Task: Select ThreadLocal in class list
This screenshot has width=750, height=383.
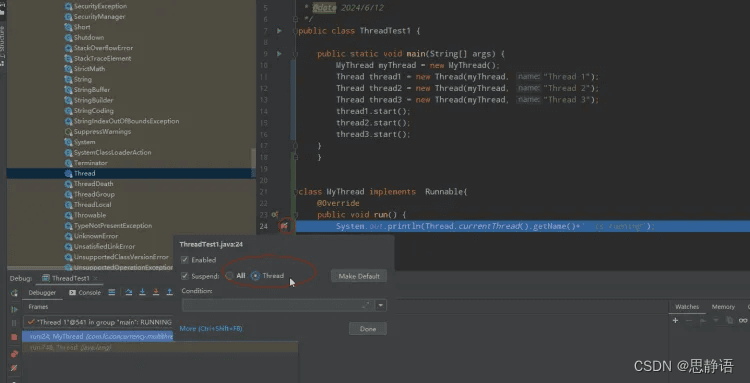Action: [x=92, y=205]
